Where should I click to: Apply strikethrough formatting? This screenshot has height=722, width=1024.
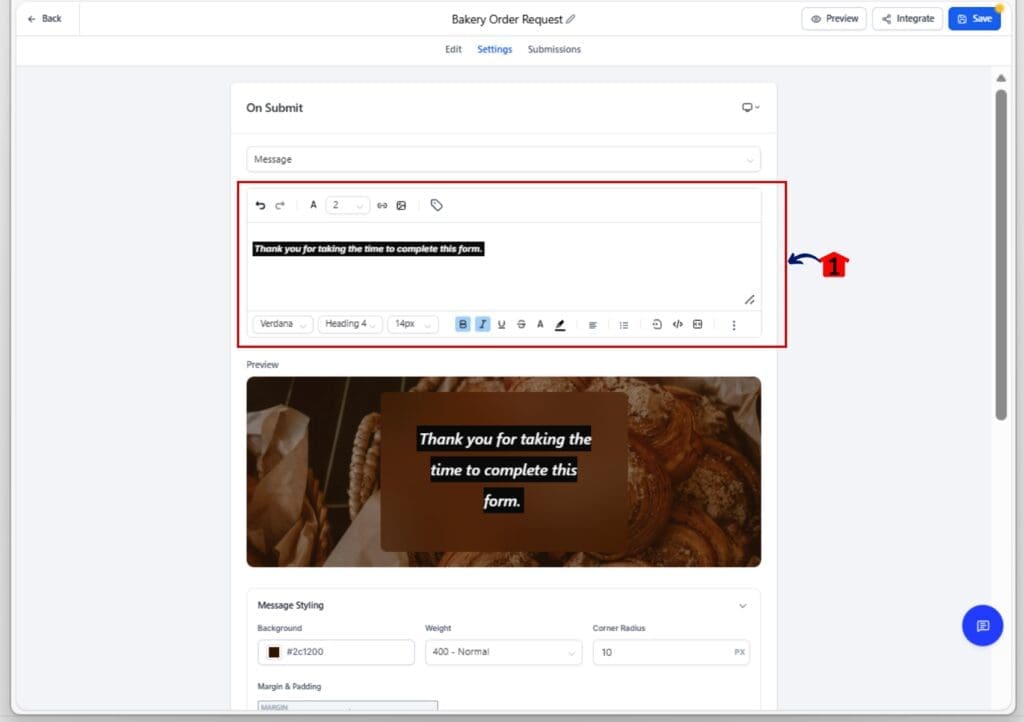(521, 324)
